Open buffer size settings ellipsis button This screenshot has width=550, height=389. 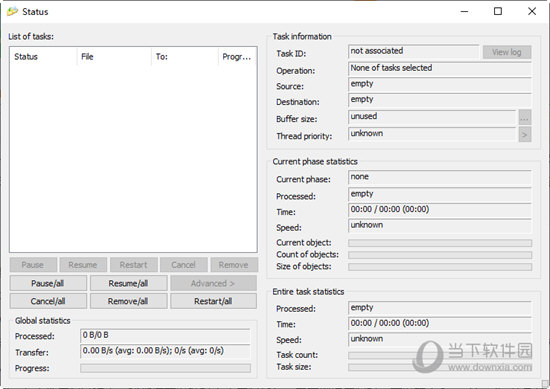click(525, 117)
